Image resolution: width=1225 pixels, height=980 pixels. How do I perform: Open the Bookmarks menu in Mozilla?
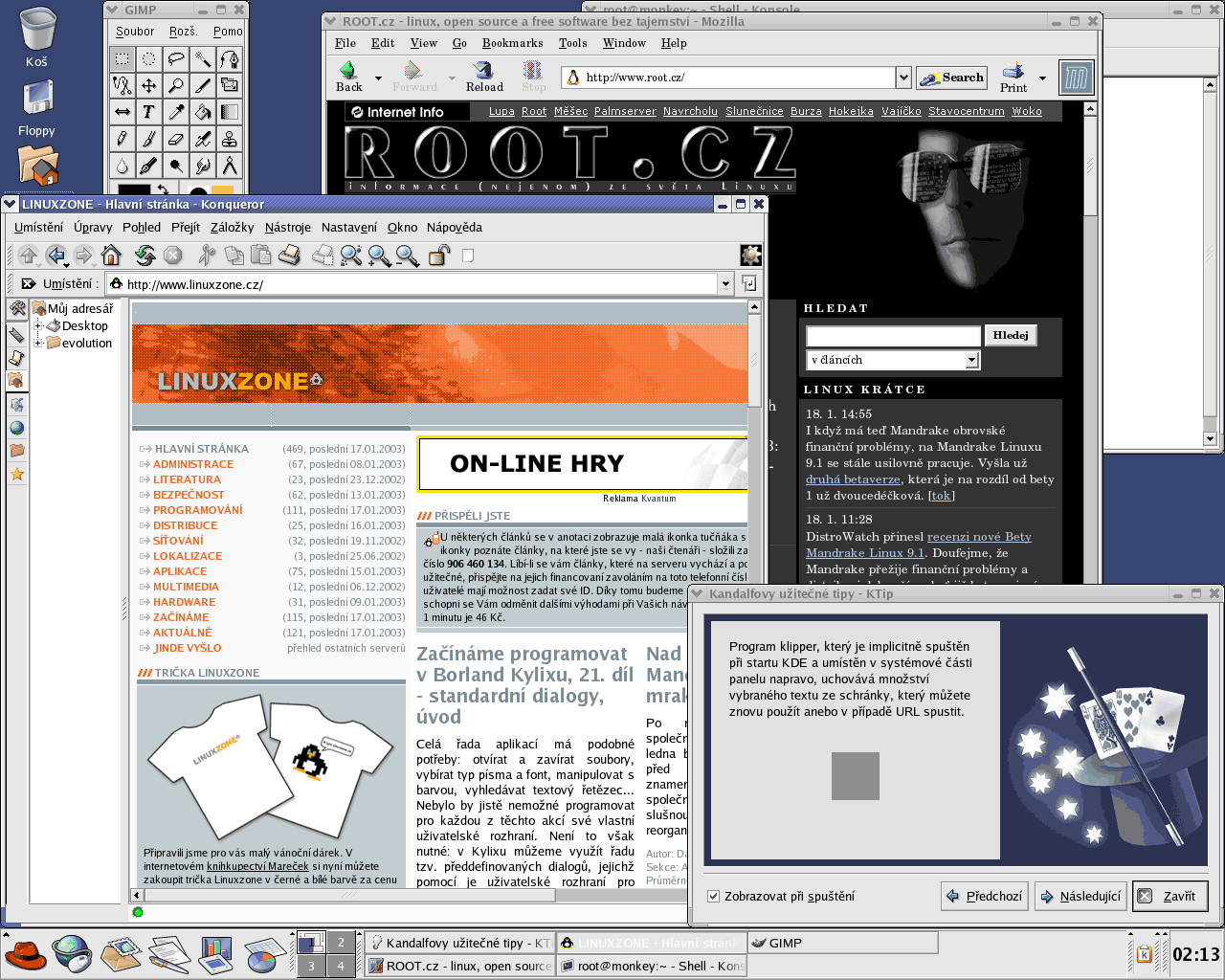[x=512, y=43]
